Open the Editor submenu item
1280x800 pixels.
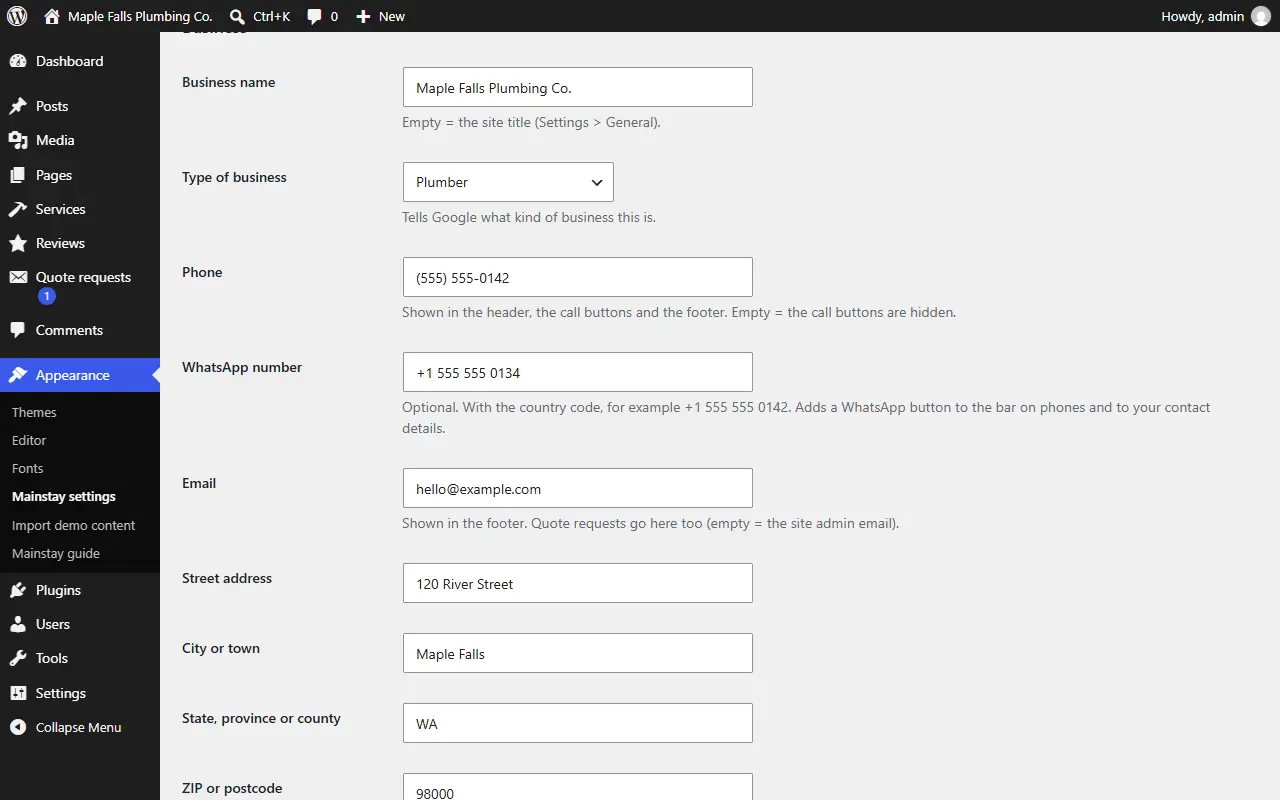point(29,440)
